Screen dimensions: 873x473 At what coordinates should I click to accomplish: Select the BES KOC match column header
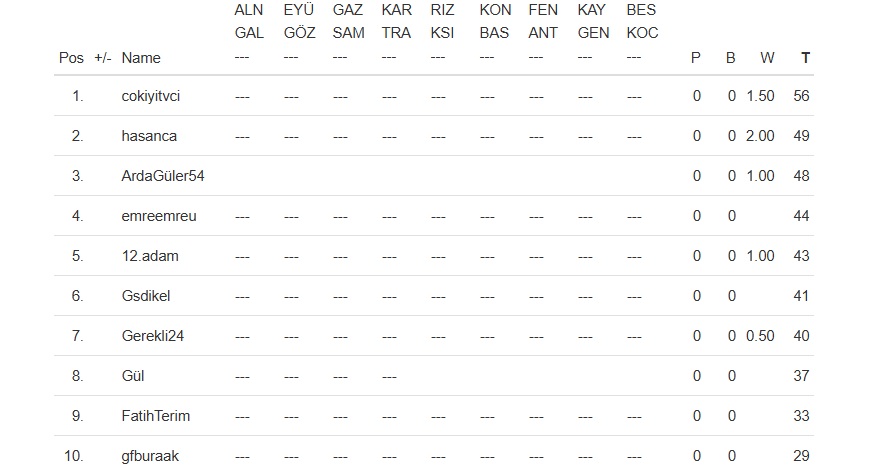coord(642,22)
